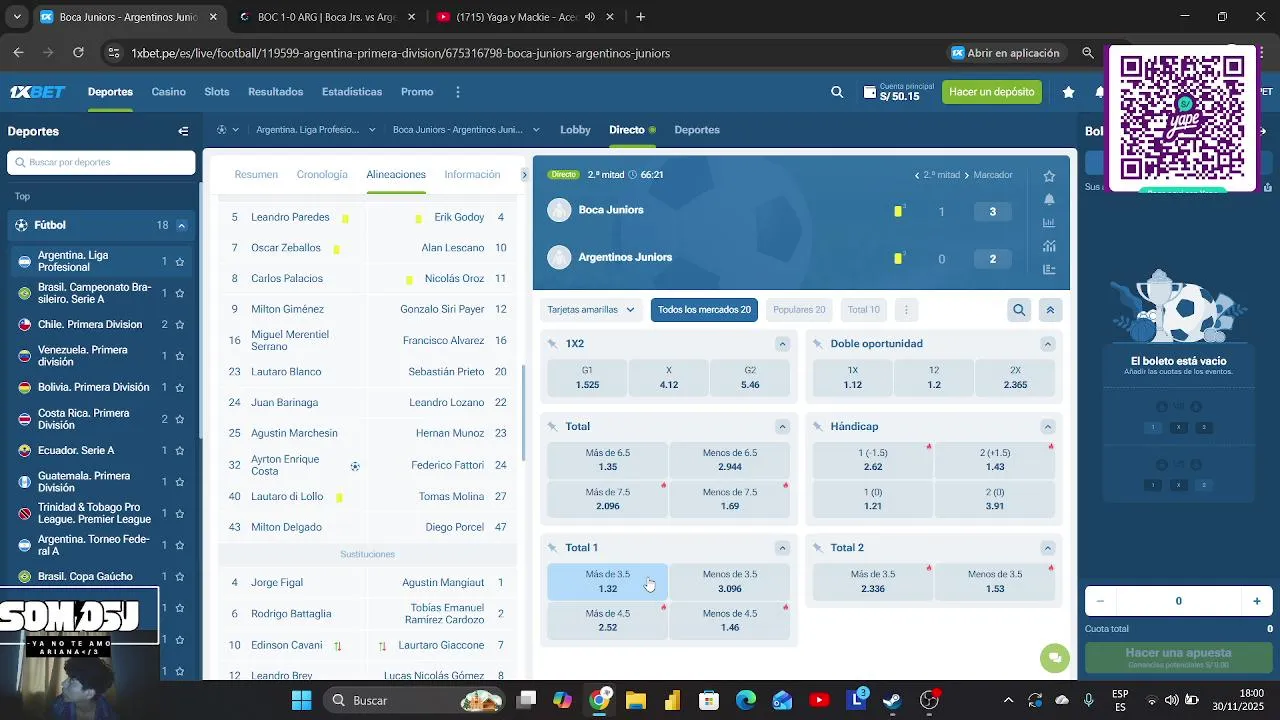Image resolution: width=1280 pixels, height=720 pixels.
Task: Favorite Guatemala Primera División with star
Action: (x=180, y=482)
